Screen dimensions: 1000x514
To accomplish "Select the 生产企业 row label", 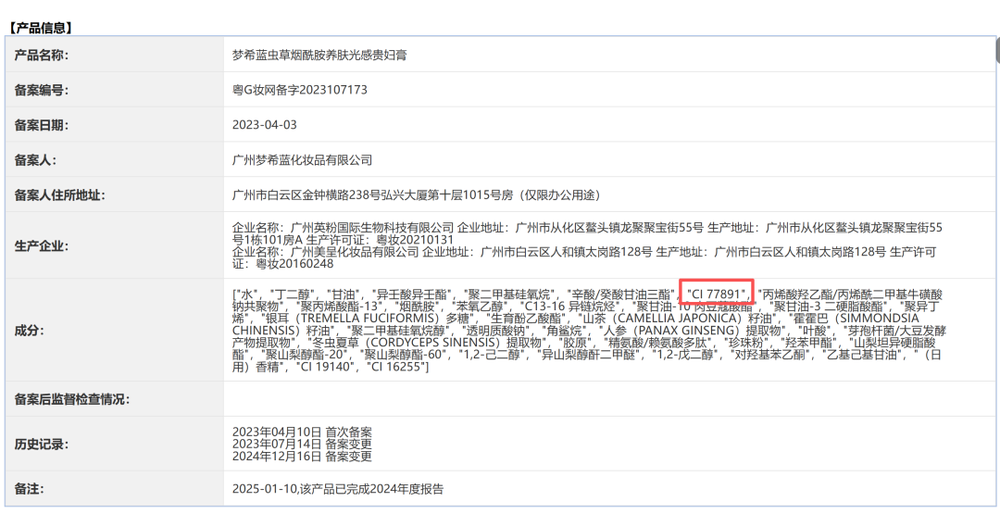I will [41, 246].
